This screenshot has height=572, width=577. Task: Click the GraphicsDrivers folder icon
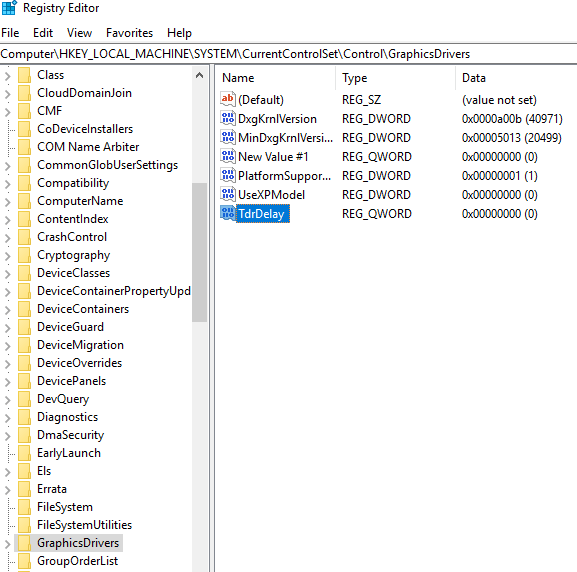(x=25, y=543)
